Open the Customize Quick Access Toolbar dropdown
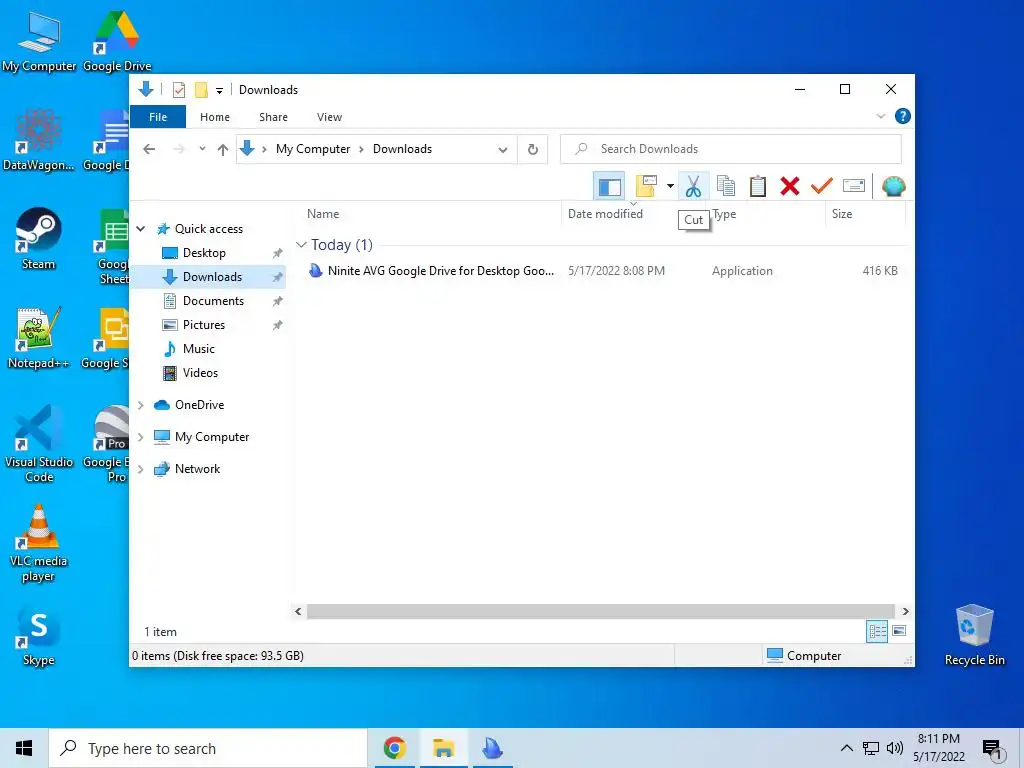The height and width of the screenshot is (768, 1024). (x=219, y=90)
